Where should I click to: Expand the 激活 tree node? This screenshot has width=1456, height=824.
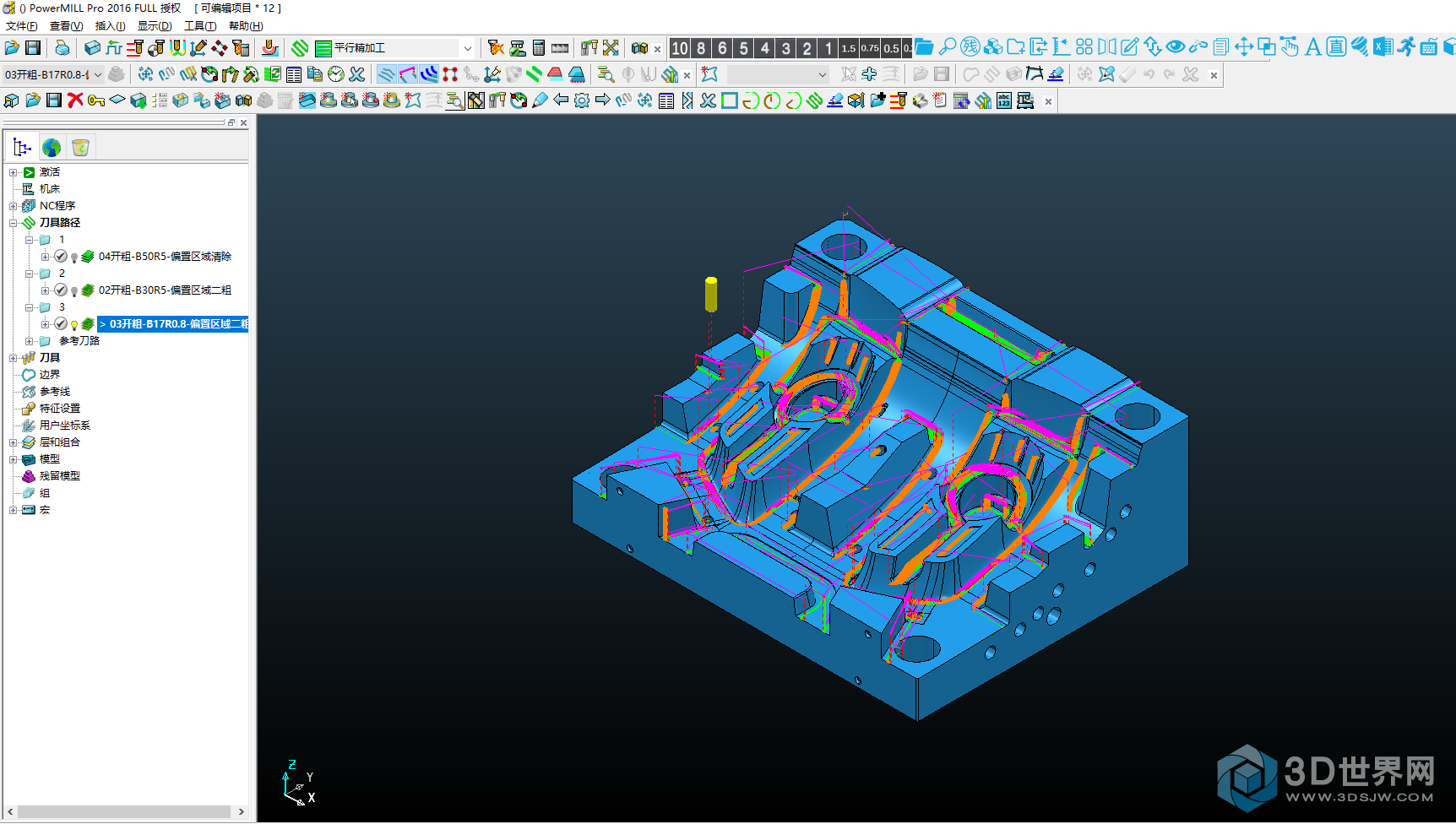coord(14,172)
